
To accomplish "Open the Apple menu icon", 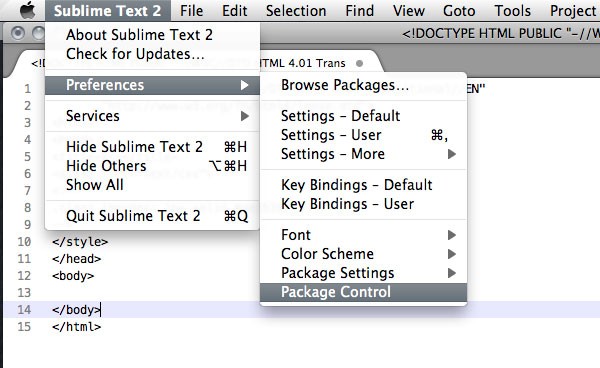I will pos(27,10).
